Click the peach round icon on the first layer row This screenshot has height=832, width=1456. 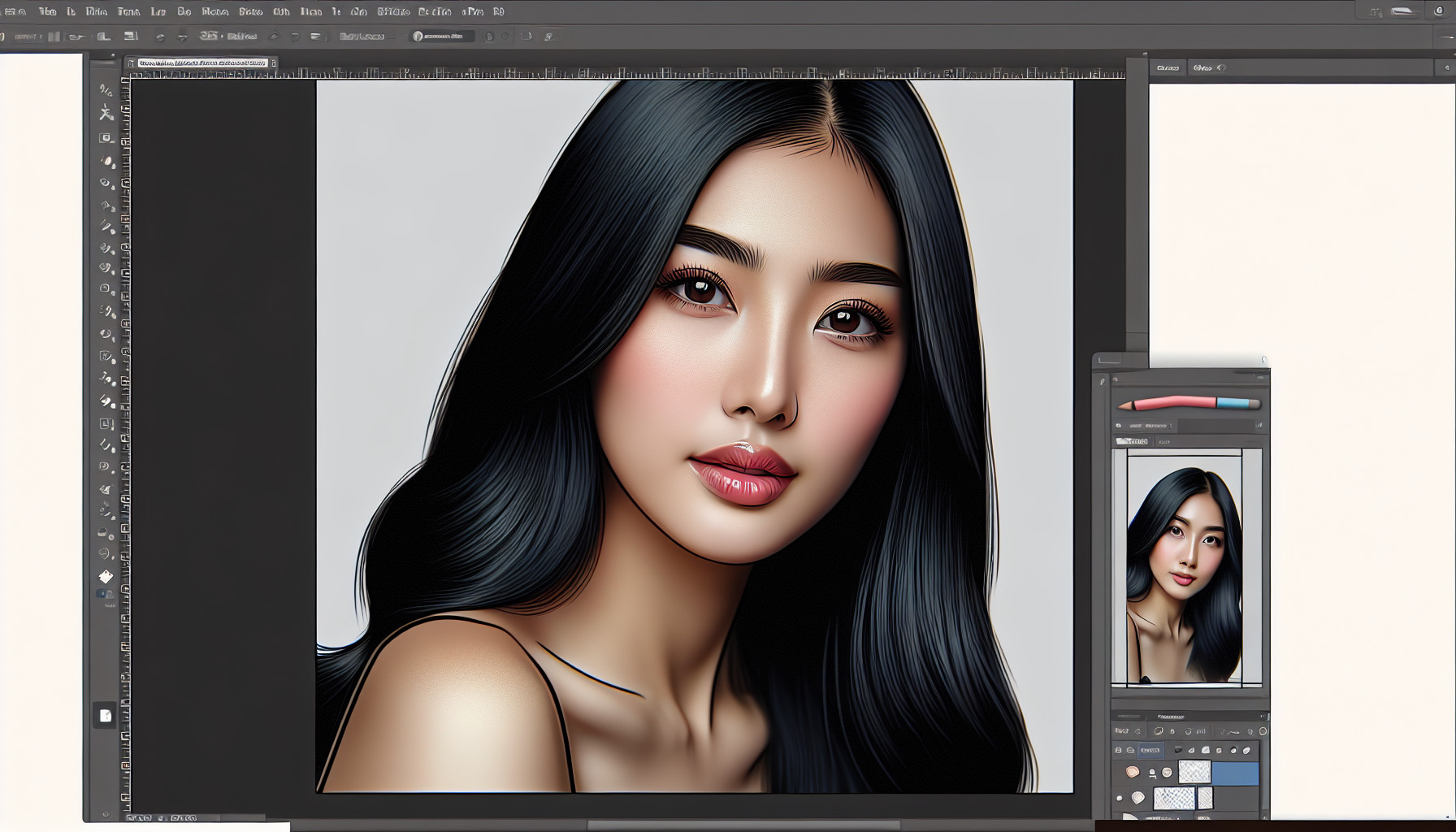[x=1132, y=772]
